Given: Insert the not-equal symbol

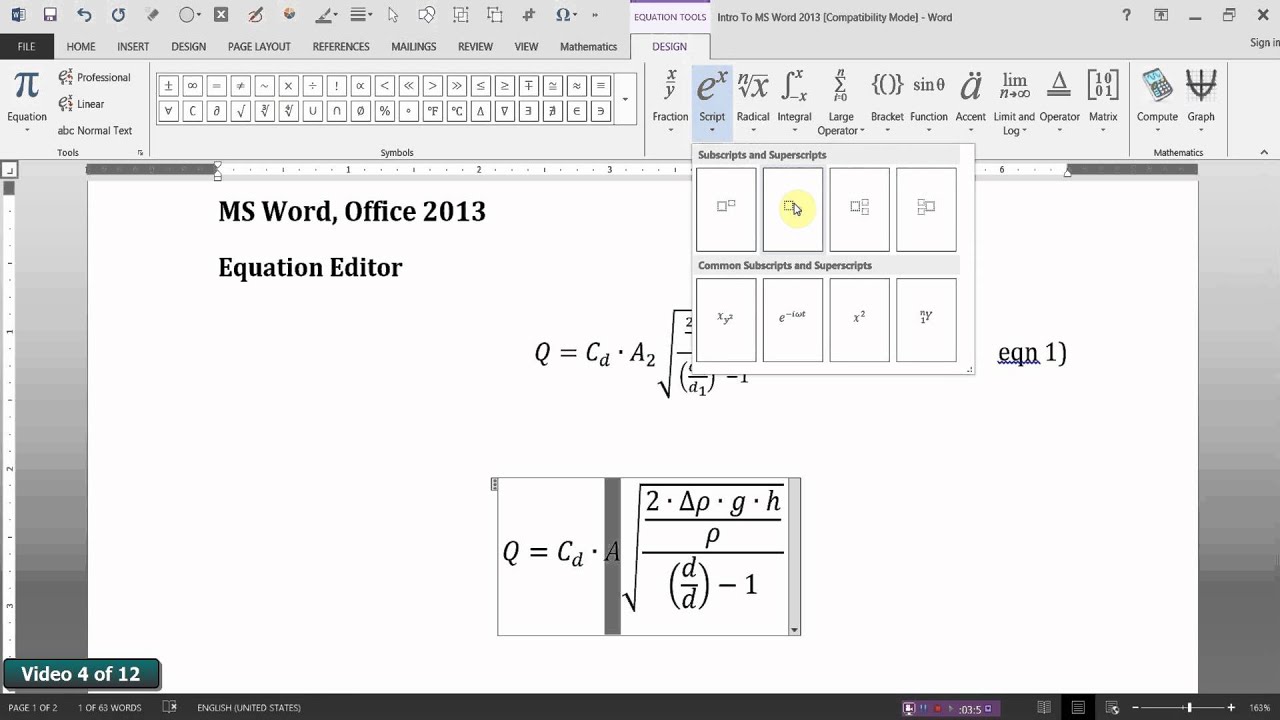Looking at the screenshot, I should pyautogui.click(x=240, y=86).
